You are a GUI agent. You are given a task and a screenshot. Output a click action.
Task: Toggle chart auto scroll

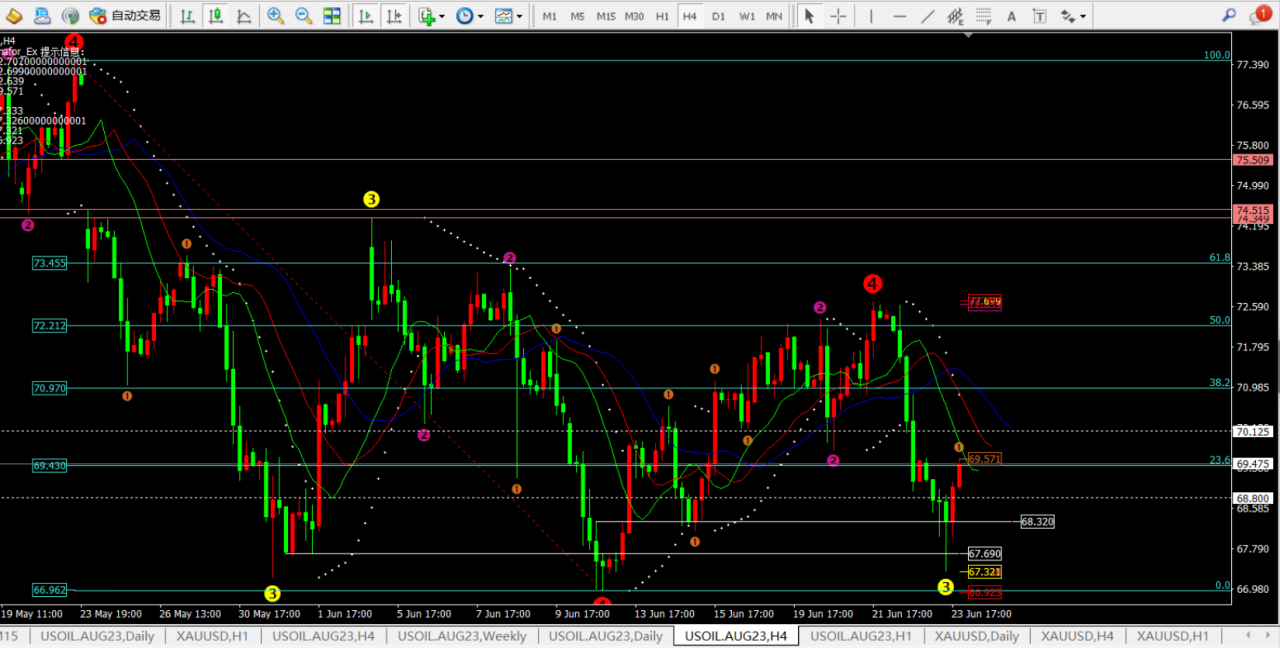click(x=366, y=16)
